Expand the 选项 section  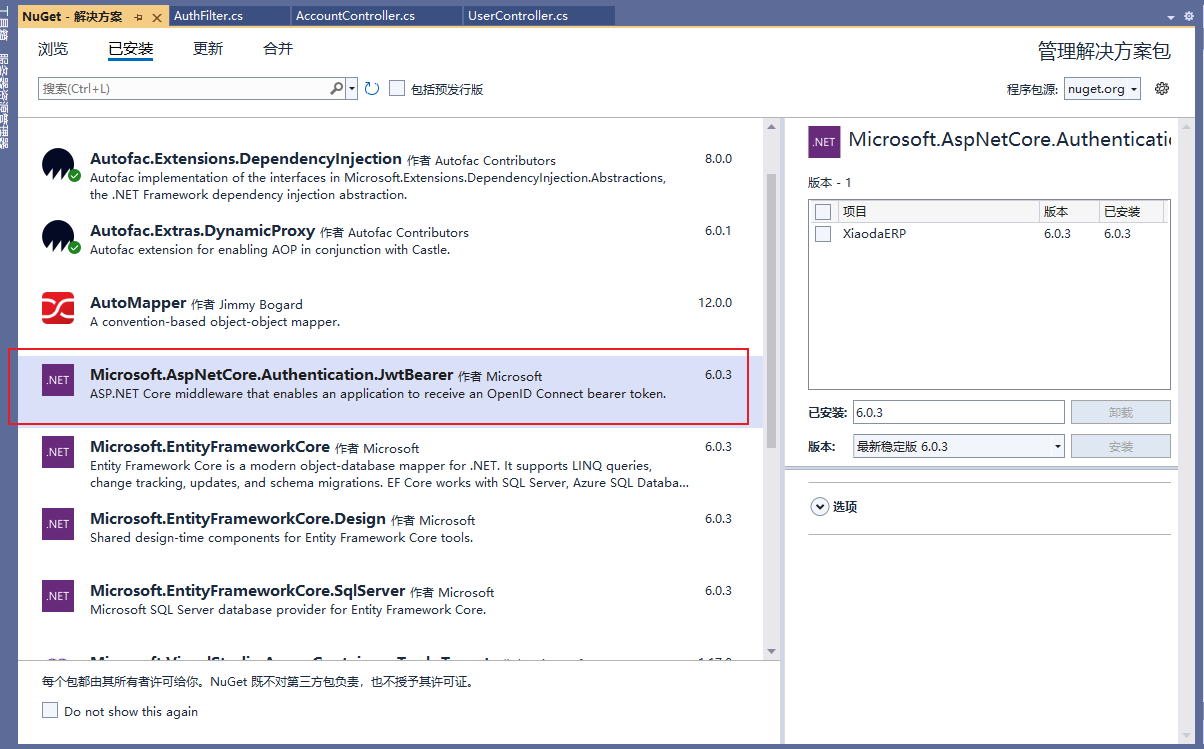(x=819, y=507)
